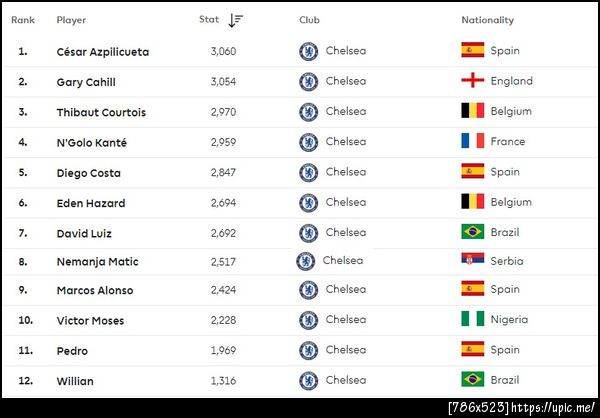The image size is (600, 418).
Task: Click the Stat sort descending icon
Action: pyautogui.click(x=236, y=20)
